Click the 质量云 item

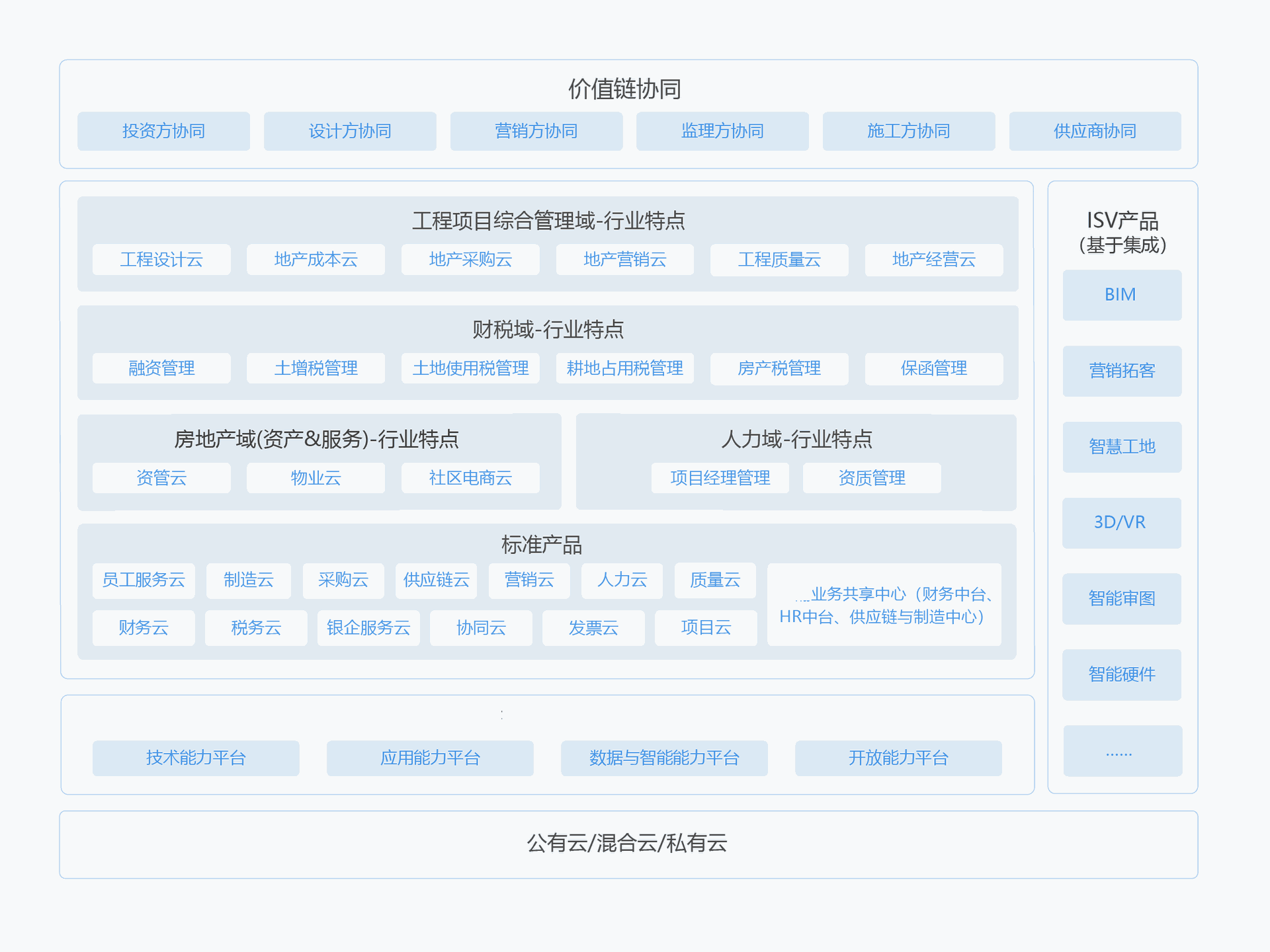[715, 580]
